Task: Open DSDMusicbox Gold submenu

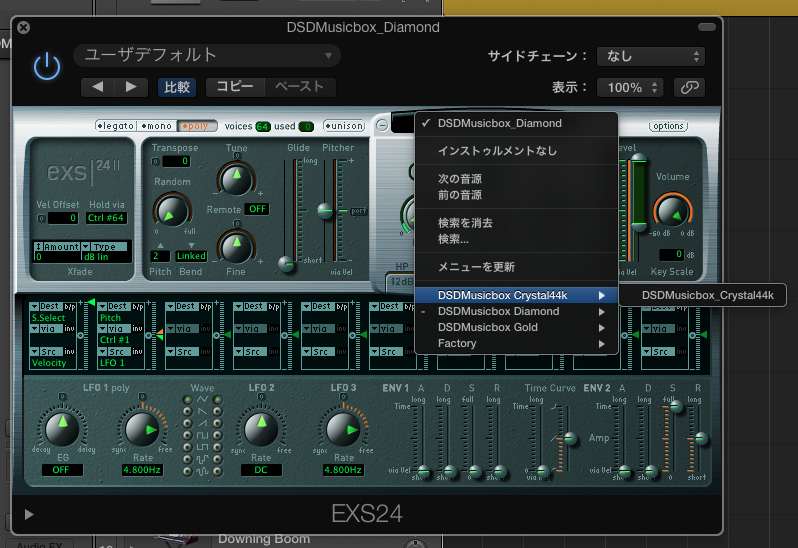Action: (516, 328)
